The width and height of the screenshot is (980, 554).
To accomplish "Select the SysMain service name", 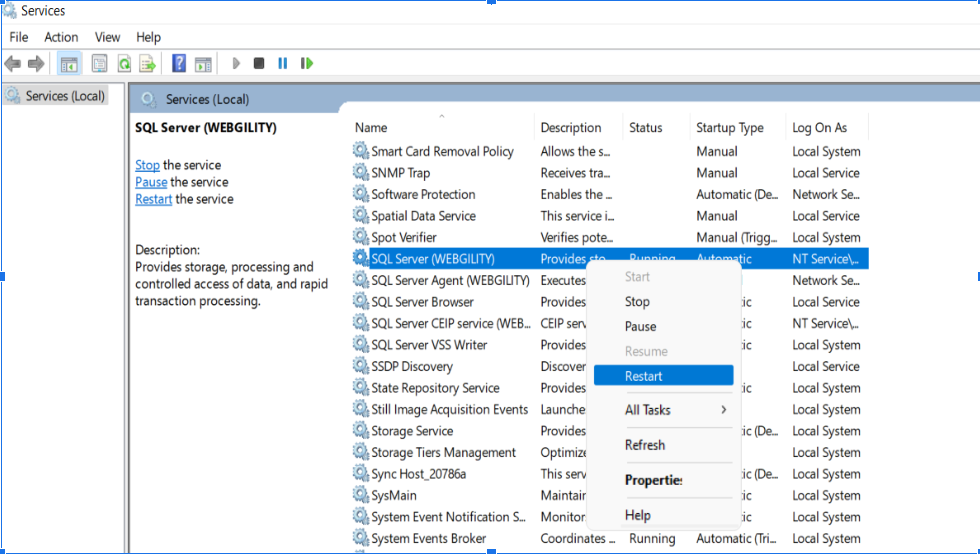I will (x=394, y=495).
